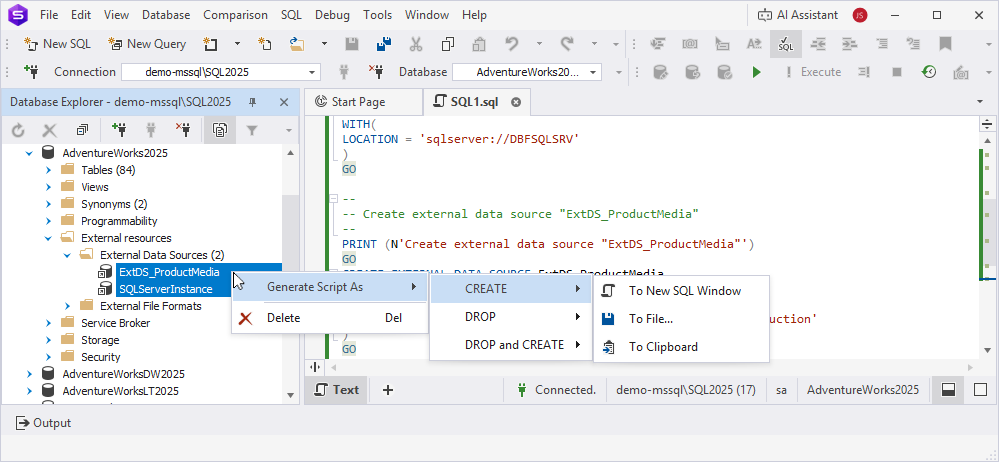Click the split editor icon above scrollbar
The height and width of the screenshot is (462, 999).
click(x=987, y=124)
